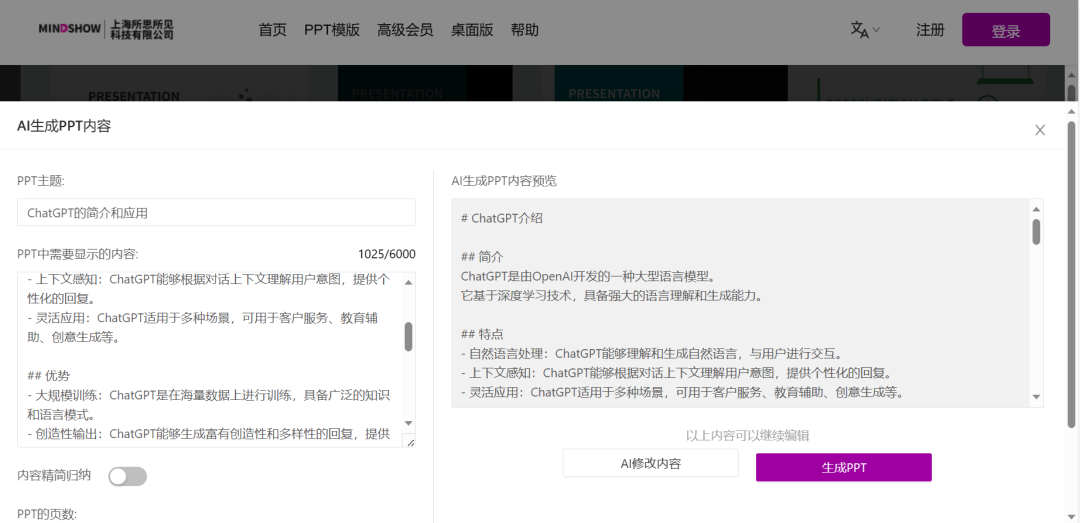Viewport: 1080px width, 523px height.
Task: Click the 注册 link
Action: pos(930,30)
